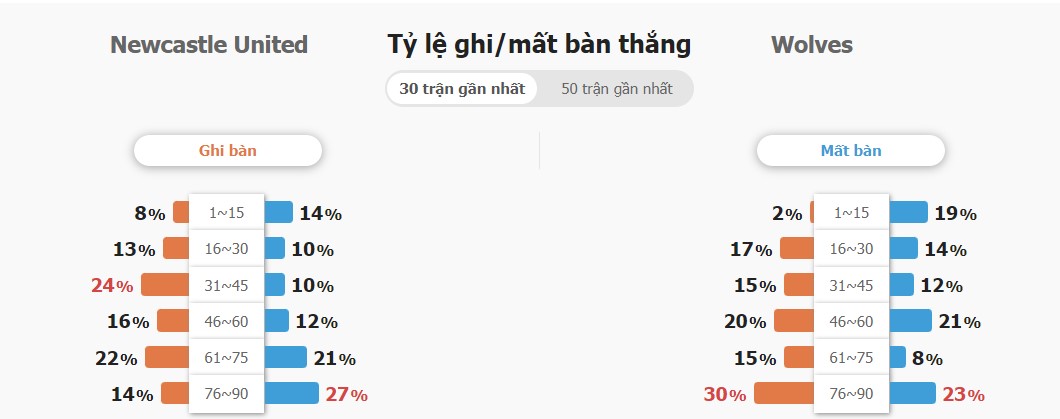Click Wolves' 21% blue bar for 46~60

click(910, 320)
